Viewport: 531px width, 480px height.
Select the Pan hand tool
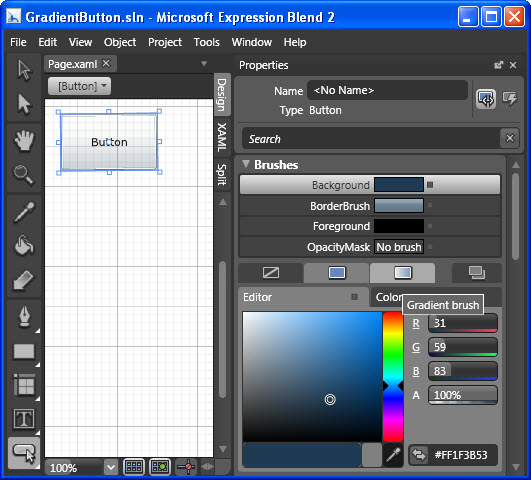24,140
